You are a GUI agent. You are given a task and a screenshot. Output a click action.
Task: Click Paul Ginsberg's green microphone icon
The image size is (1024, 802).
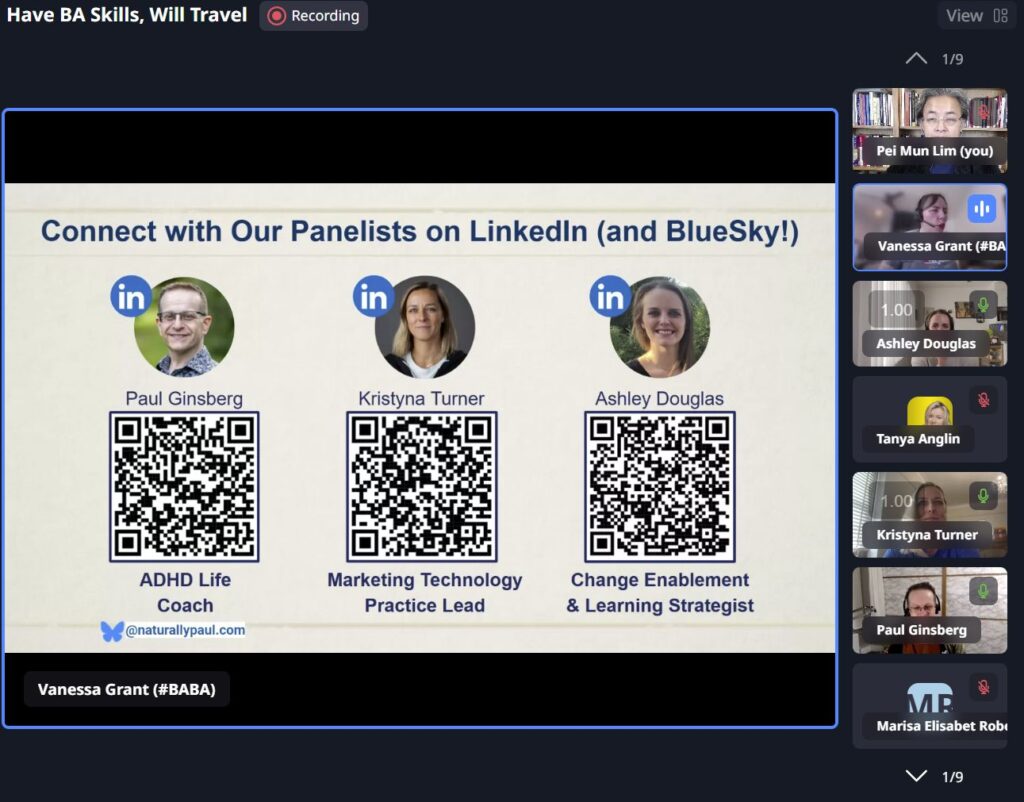(983, 591)
